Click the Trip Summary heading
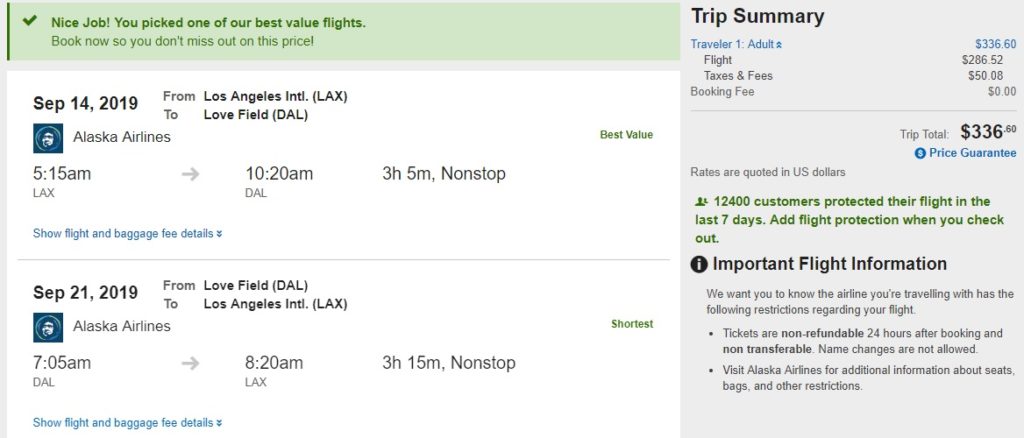The height and width of the screenshot is (438, 1024). [757, 16]
